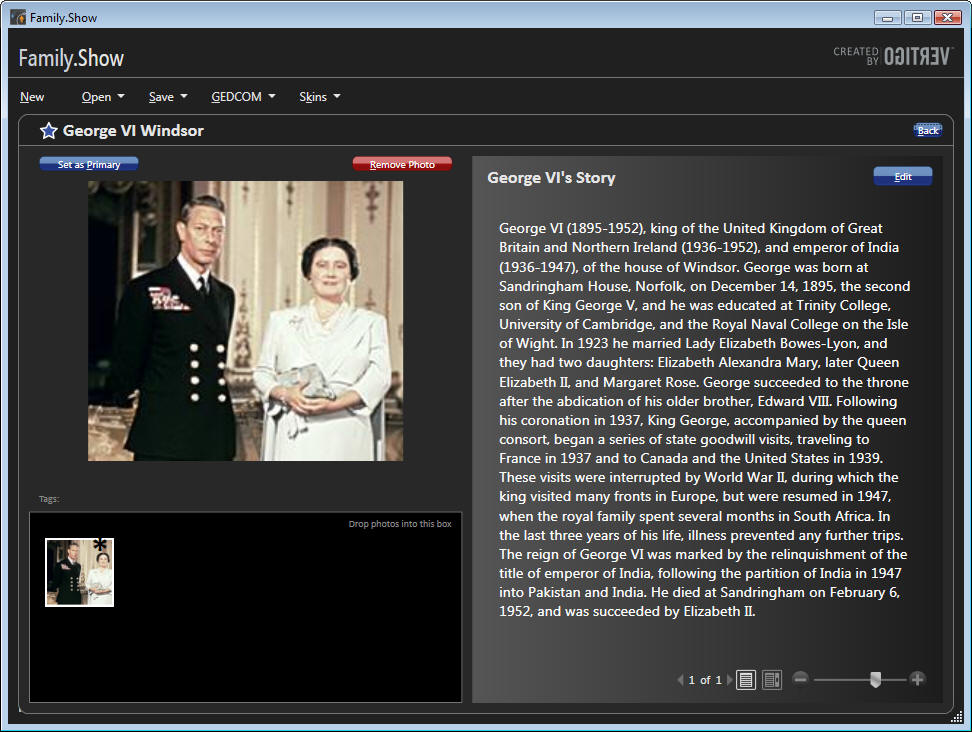Click the Vertigo logo in header
This screenshot has height=732, width=972.
coord(892,57)
